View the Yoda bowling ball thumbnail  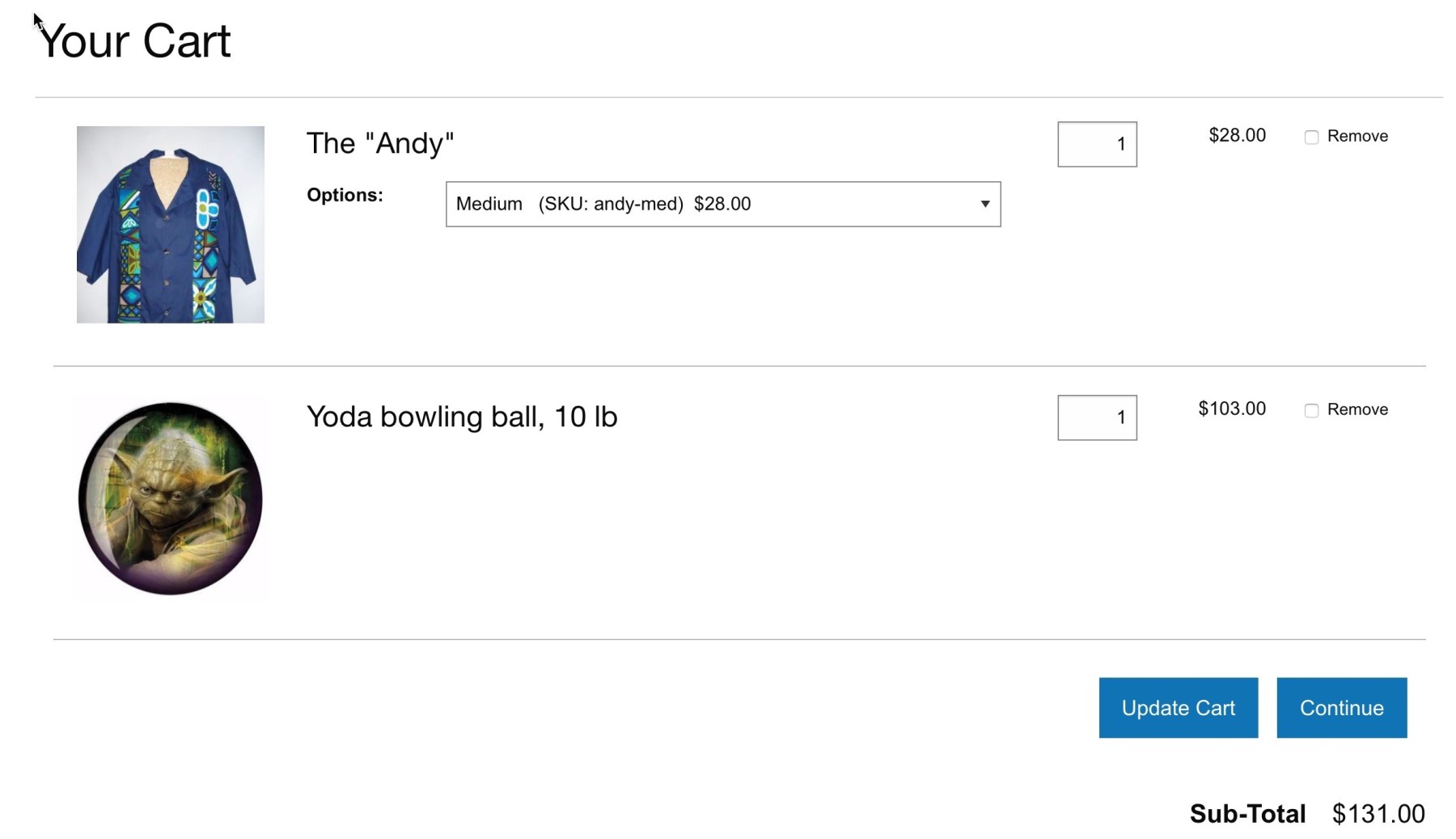[170, 498]
